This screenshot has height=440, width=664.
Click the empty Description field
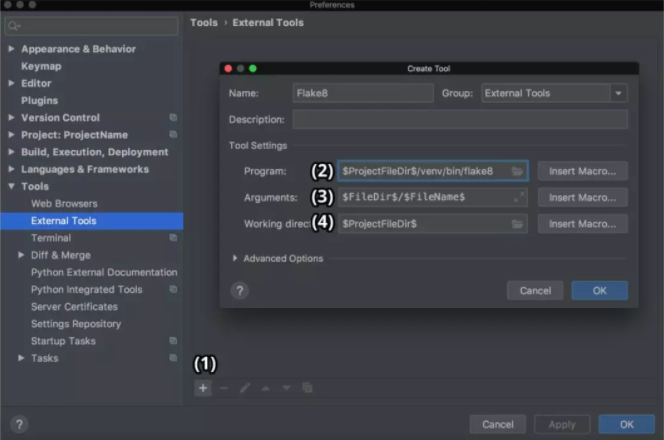tap(460, 119)
